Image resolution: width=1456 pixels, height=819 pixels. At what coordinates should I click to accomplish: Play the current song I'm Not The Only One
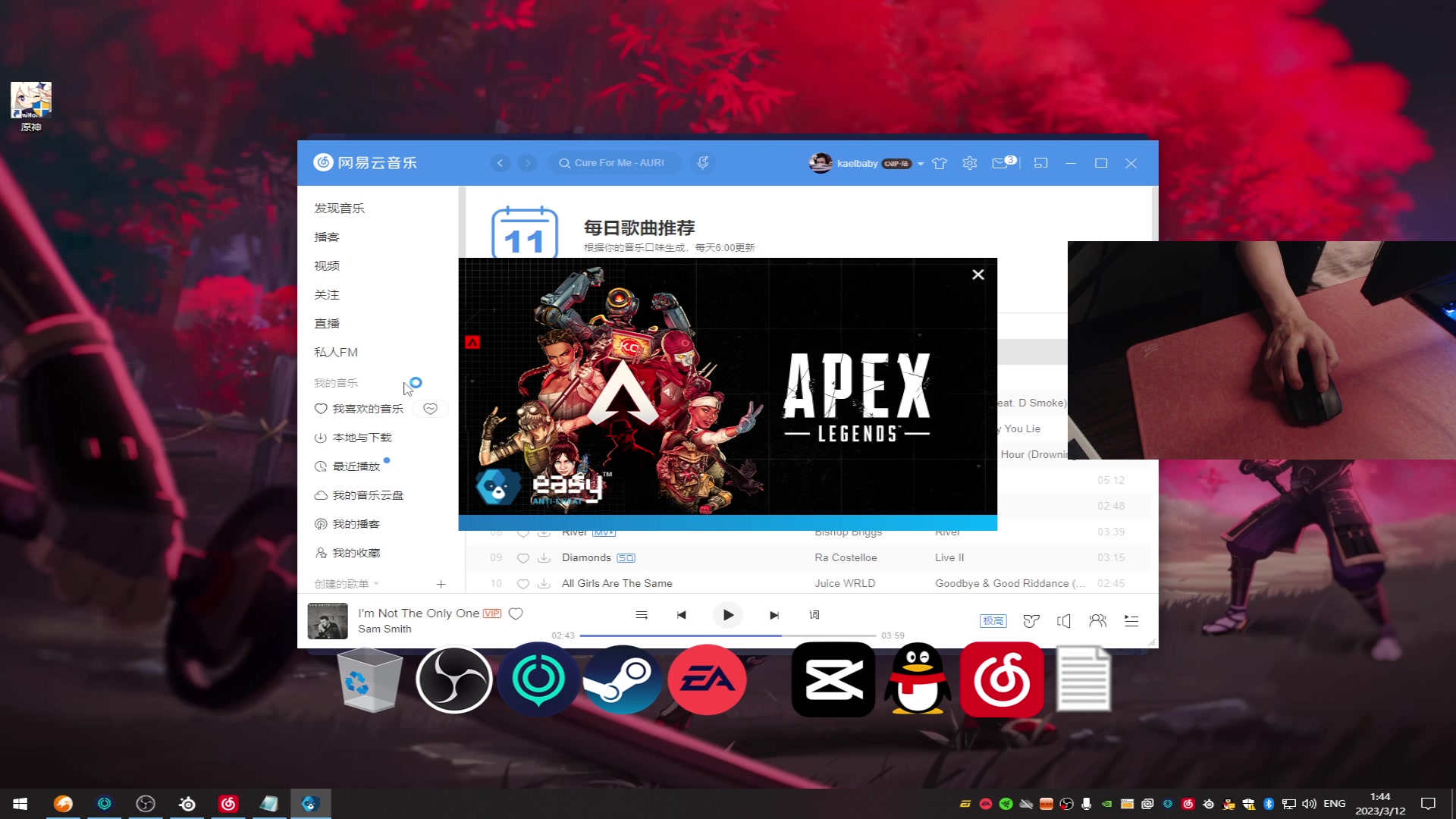coord(728,615)
